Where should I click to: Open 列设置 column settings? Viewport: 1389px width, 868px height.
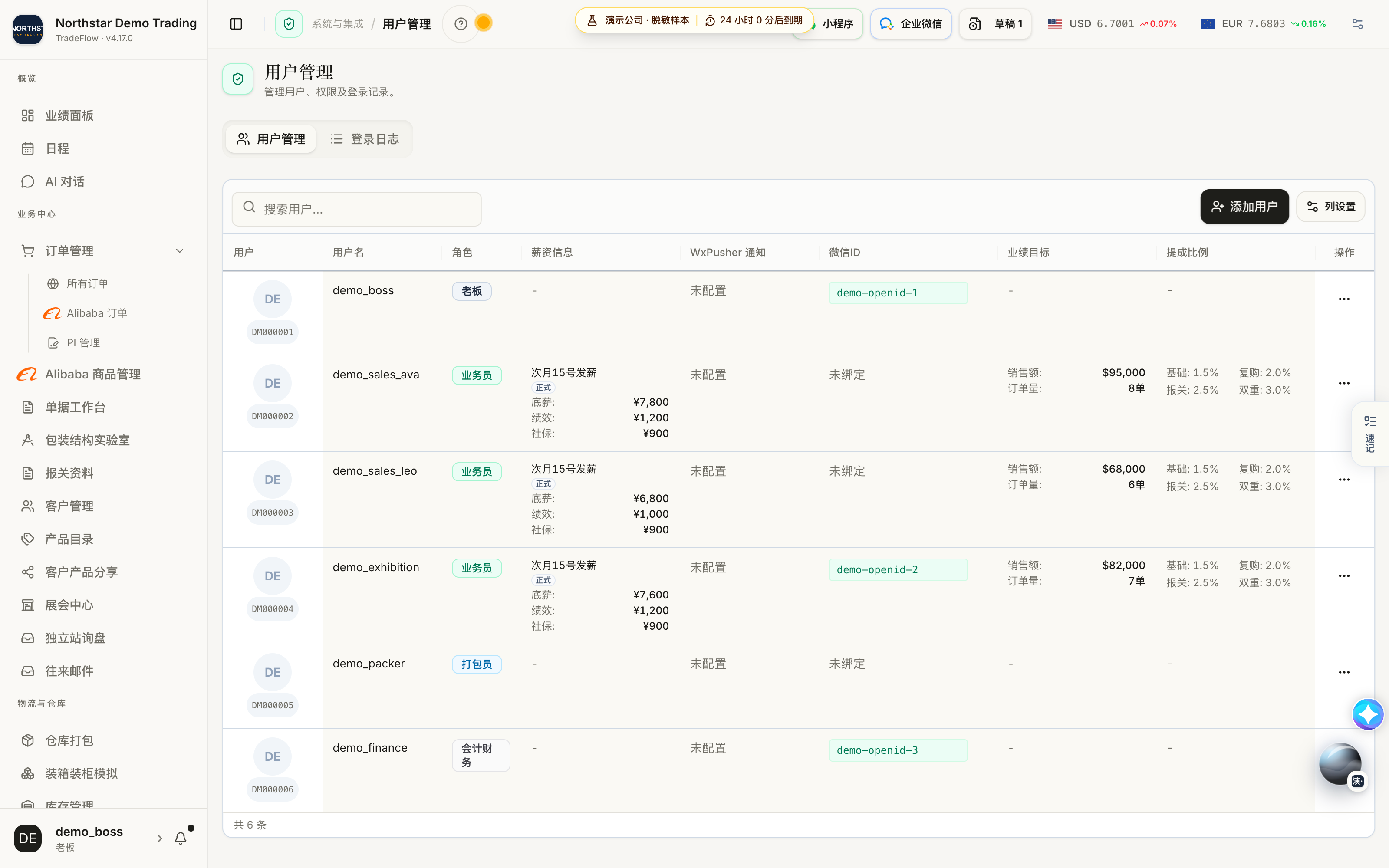point(1331,207)
